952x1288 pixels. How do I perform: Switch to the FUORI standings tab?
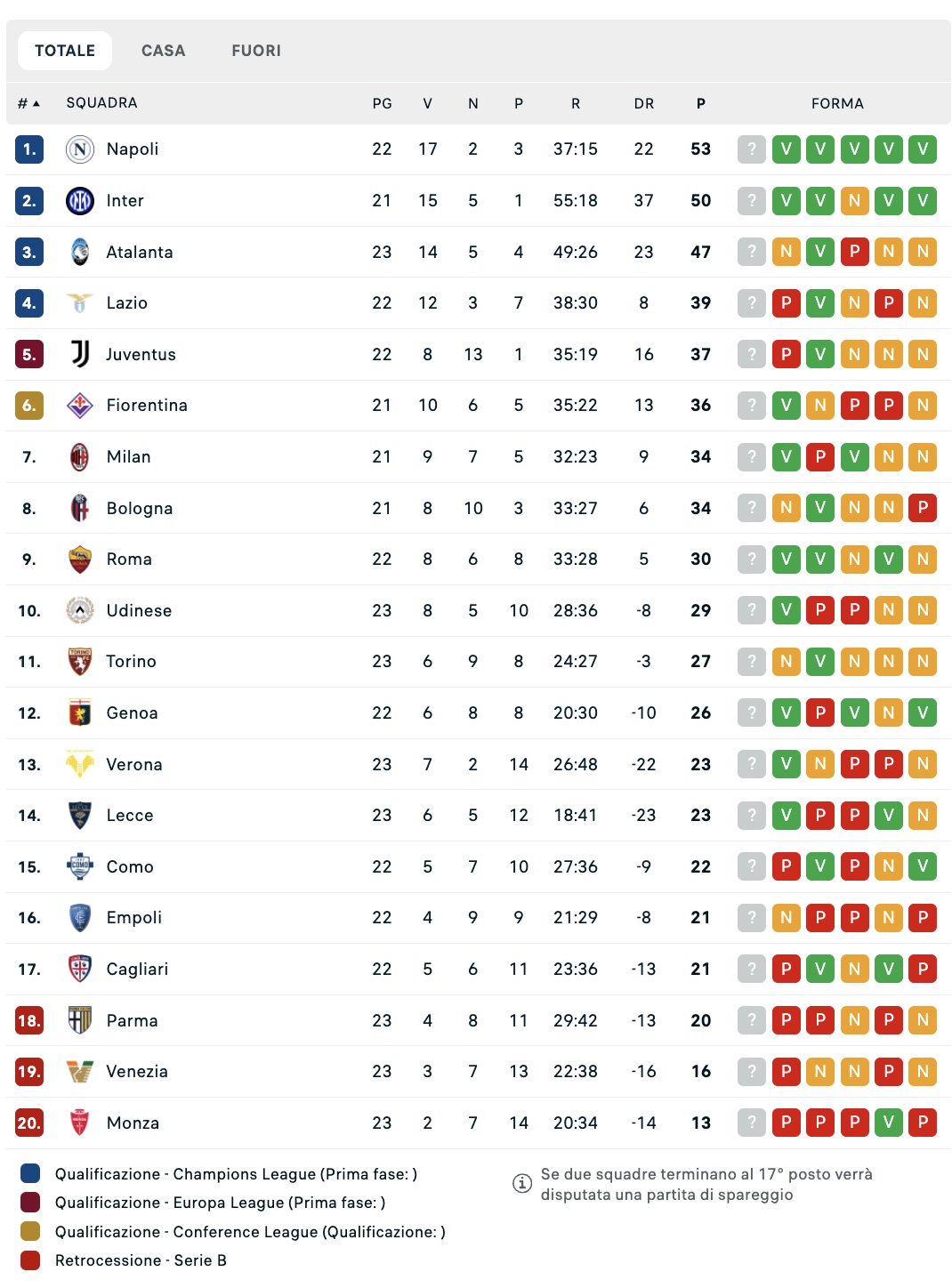(256, 51)
